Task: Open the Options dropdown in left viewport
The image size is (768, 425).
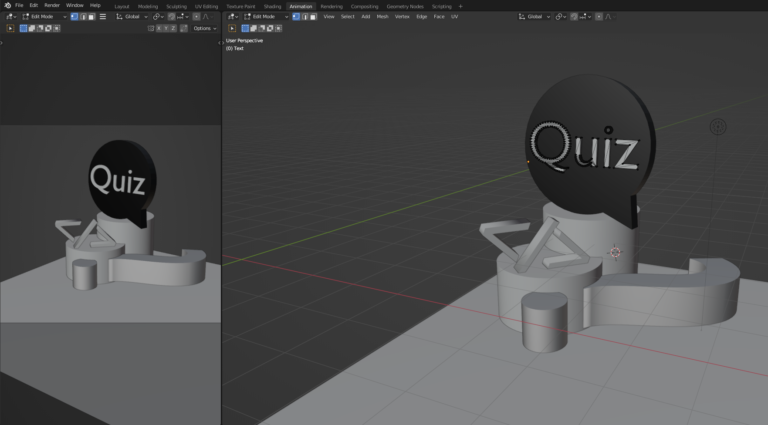Action: click(x=205, y=28)
